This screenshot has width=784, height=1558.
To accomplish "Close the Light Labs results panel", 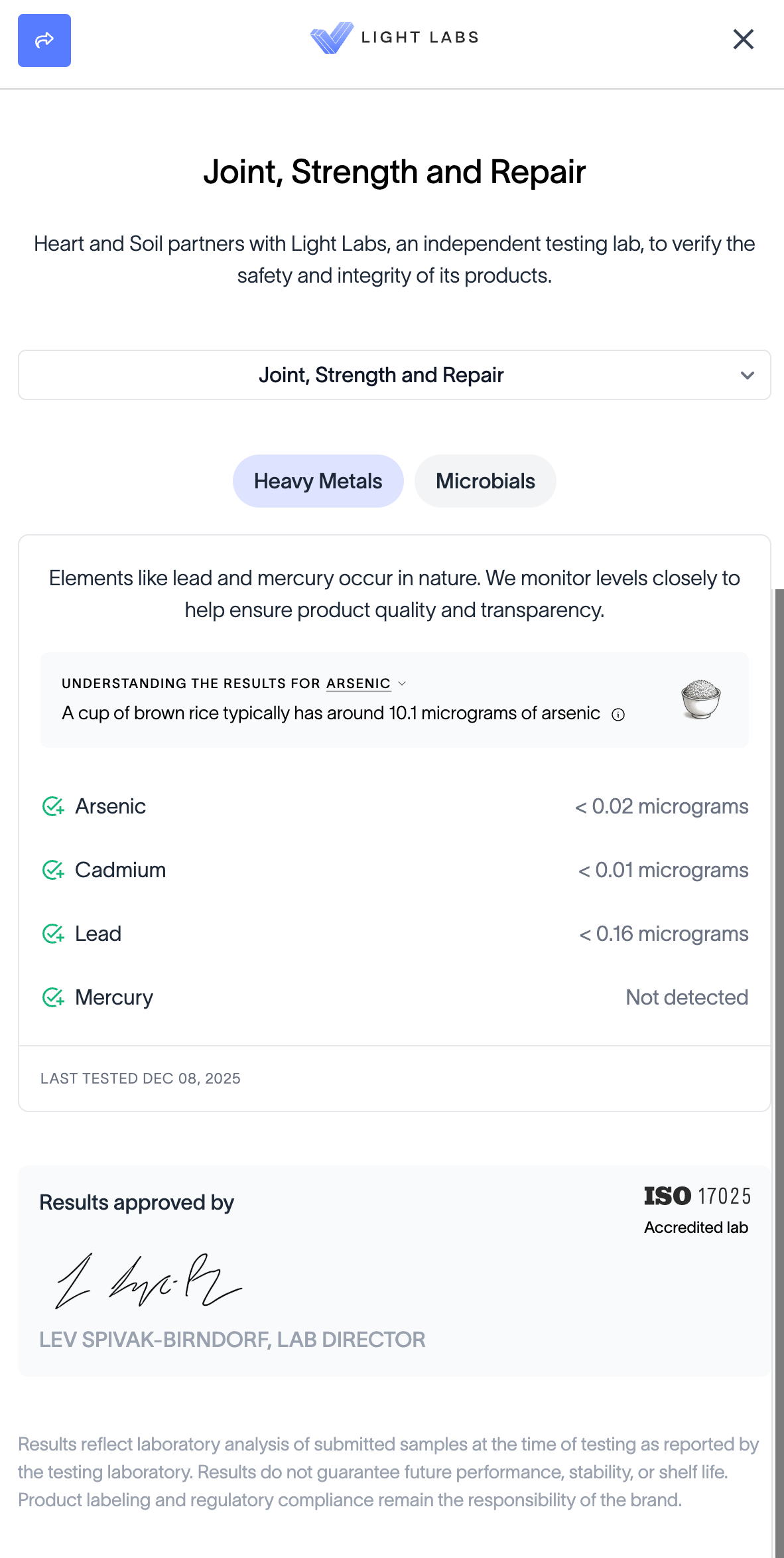I will pos(743,39).
